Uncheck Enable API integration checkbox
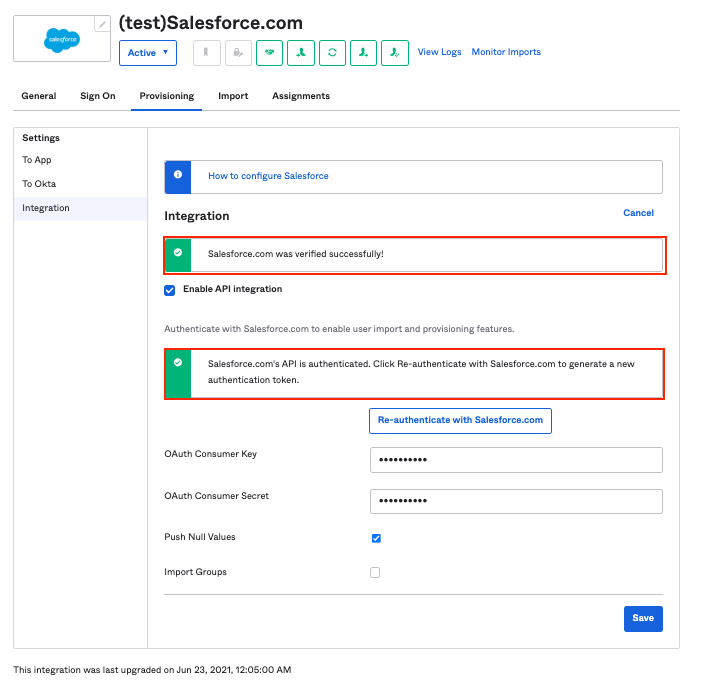 170,290
